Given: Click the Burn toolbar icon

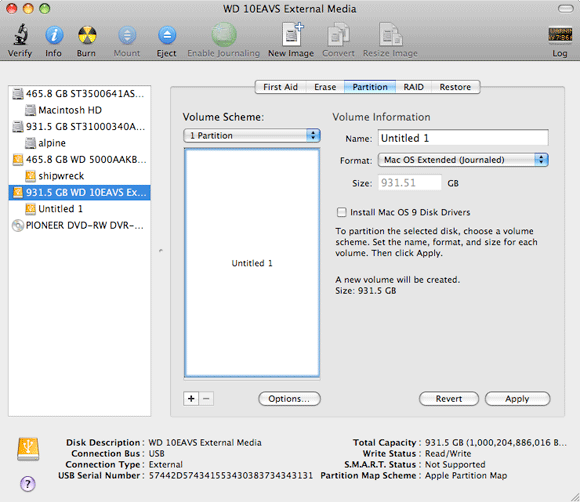Looking at the screenshot, I should coord(87,36).
